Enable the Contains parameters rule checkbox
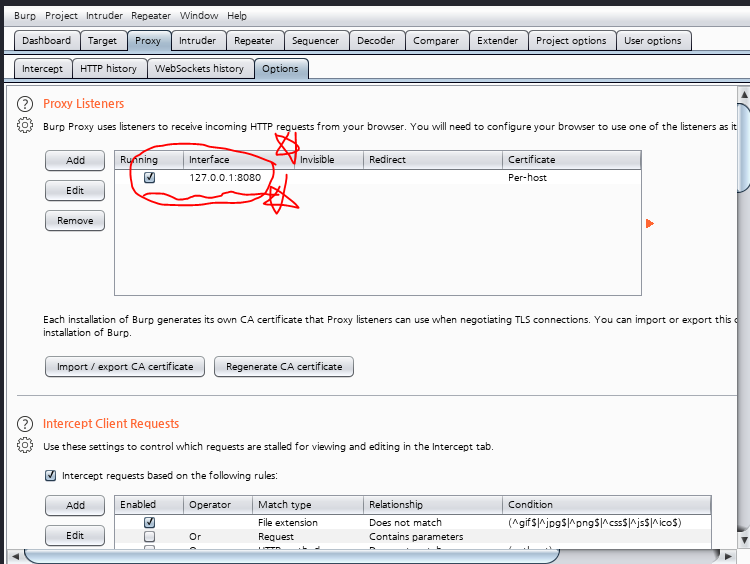Viewport: 750px width, 564px height. pyautogui.click(x=149, y=536)
